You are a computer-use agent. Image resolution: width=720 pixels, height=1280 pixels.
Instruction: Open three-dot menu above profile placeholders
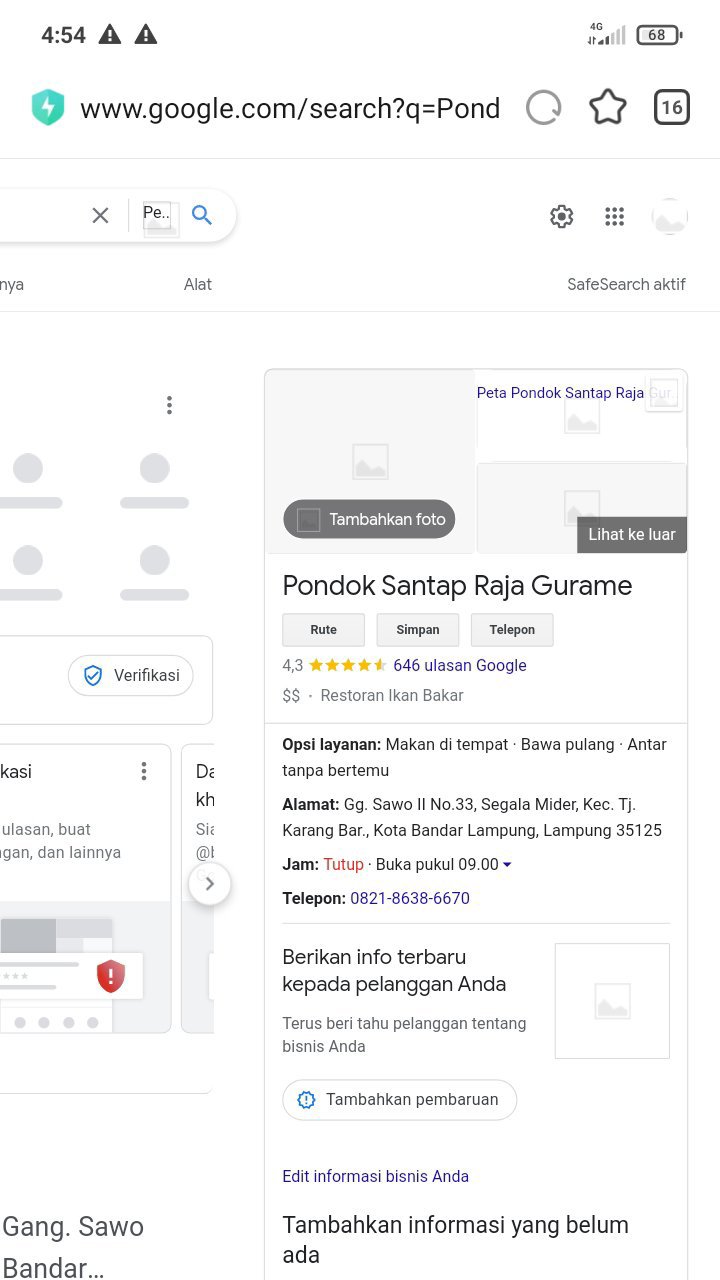[169, 405]
